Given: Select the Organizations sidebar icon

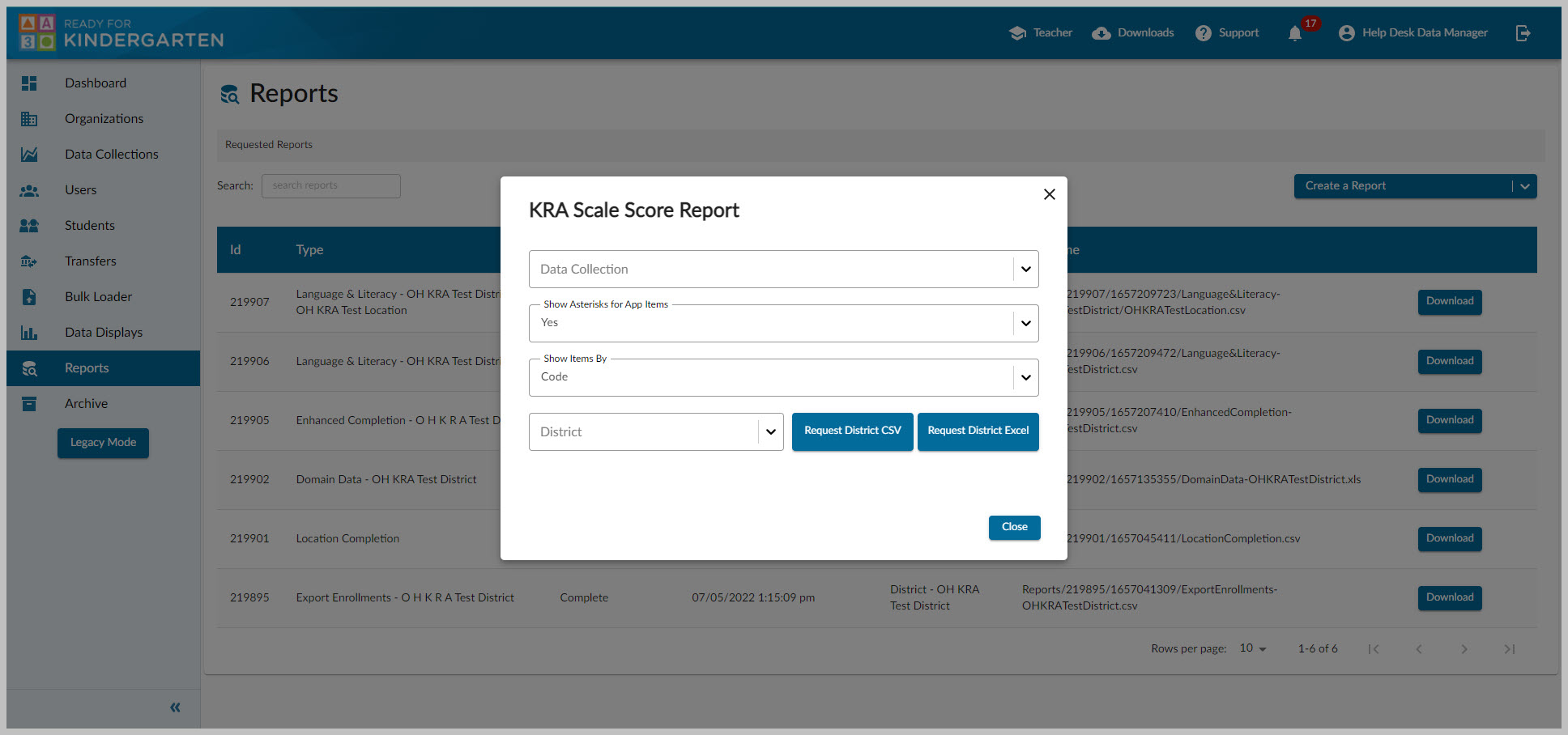Looking at the screenshot, I should 29,118.
